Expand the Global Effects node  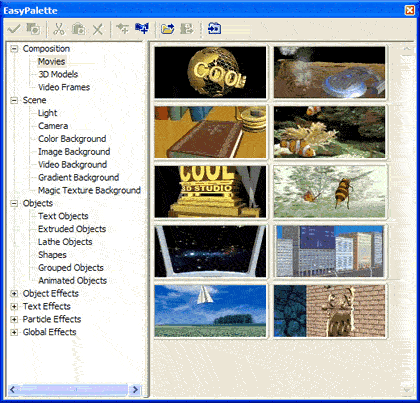tap(14, 332)
